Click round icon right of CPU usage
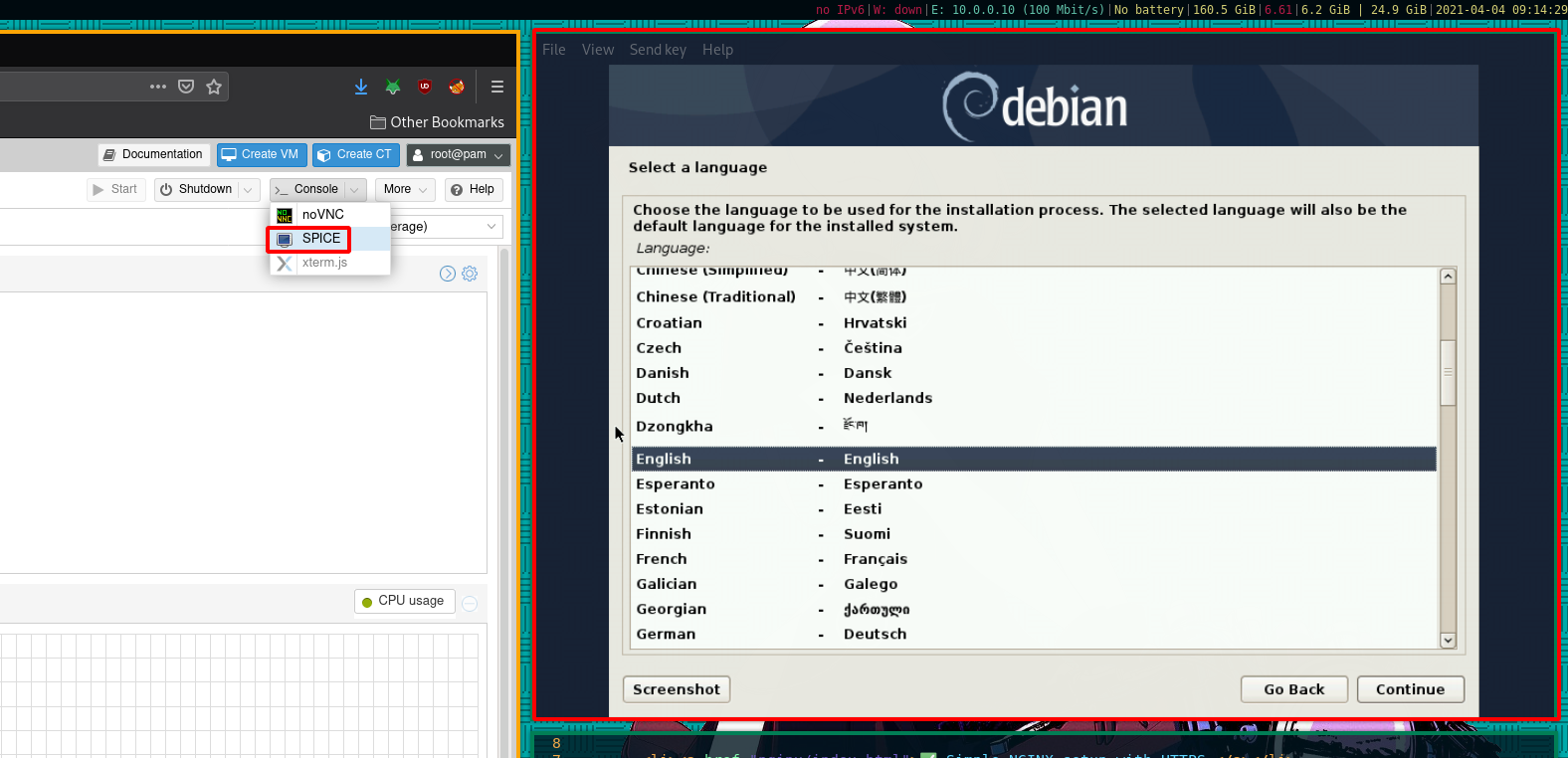Viewport: 1568px width, 758px height. pyautogui.click(x=470, y=604)
